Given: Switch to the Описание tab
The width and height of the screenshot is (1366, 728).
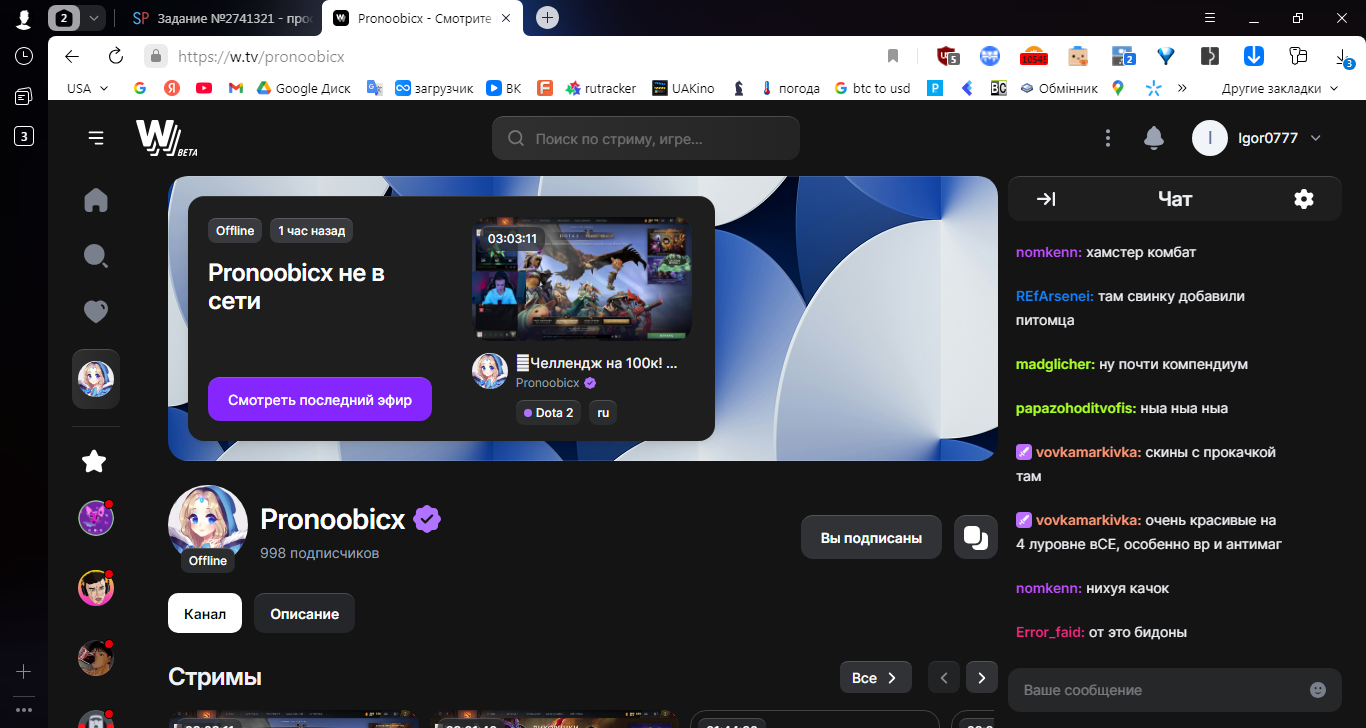Looking at the screenshot, I should (304, 614).
